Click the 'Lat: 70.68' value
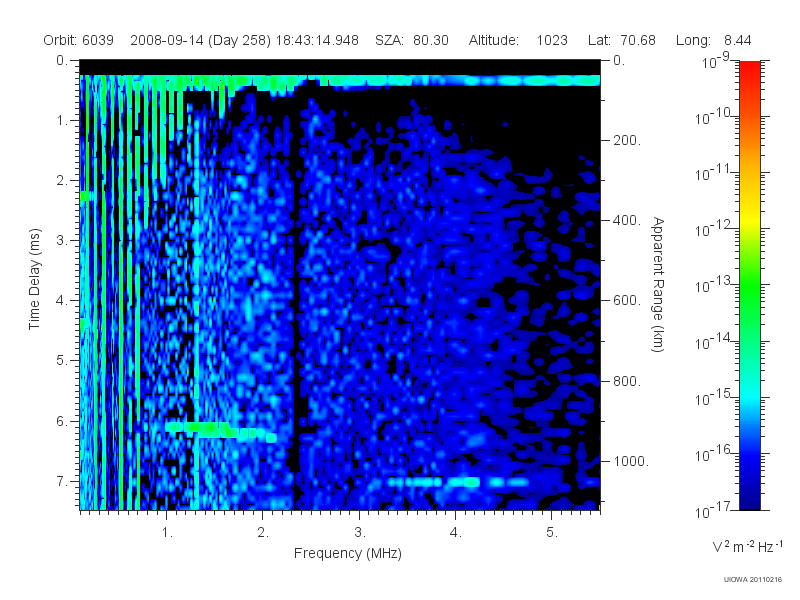This screenshot has height=600, width=800. pyautogui.click(x=621, y=40)
